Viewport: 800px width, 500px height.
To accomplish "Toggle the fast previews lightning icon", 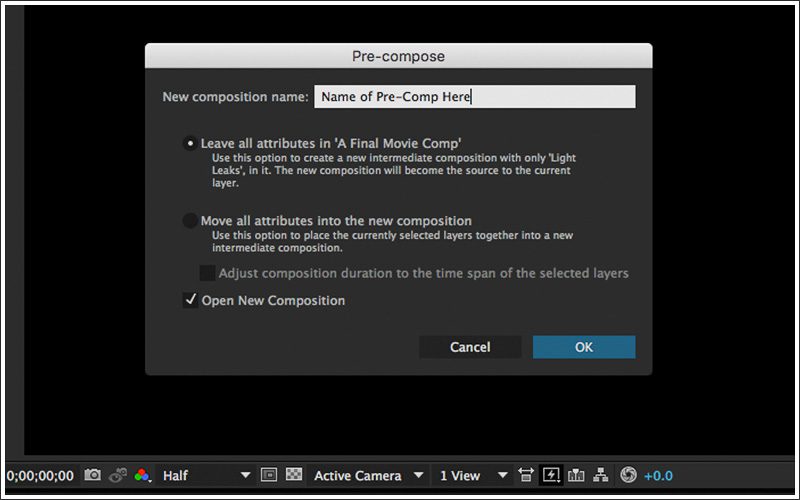I will pyautogui.click(x=551, y=476).
